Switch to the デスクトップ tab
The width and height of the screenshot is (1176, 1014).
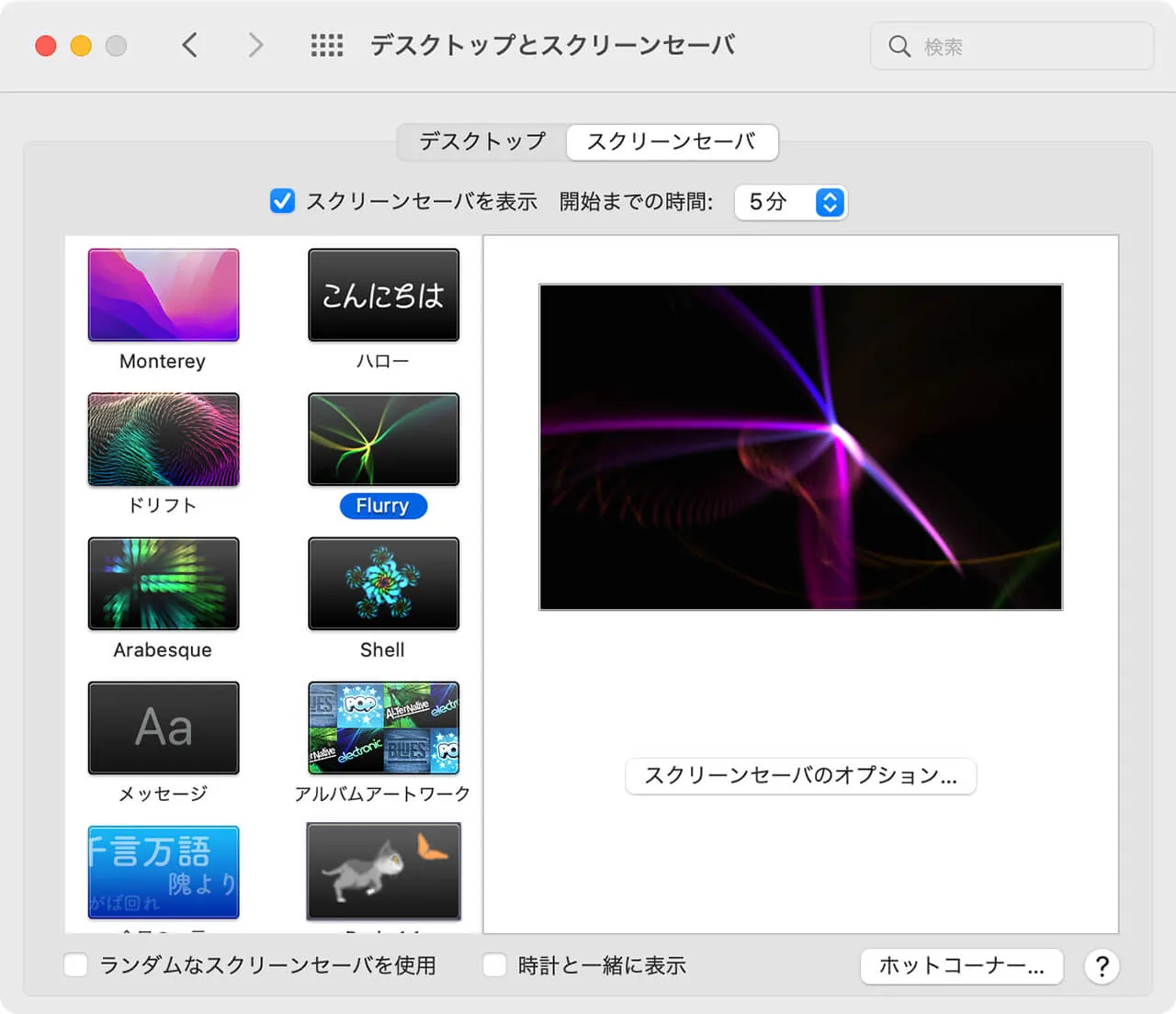tap(482, 141)
